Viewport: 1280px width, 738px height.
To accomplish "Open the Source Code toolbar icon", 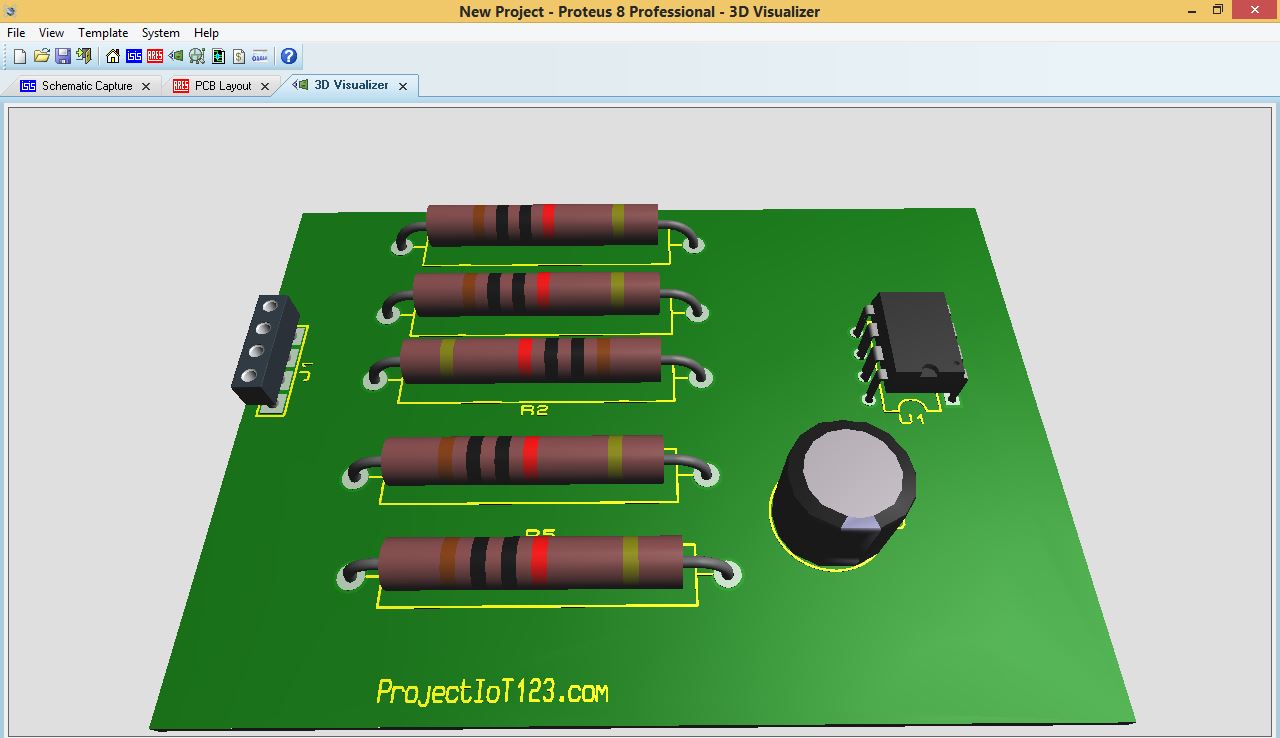I will pos(260,56).
